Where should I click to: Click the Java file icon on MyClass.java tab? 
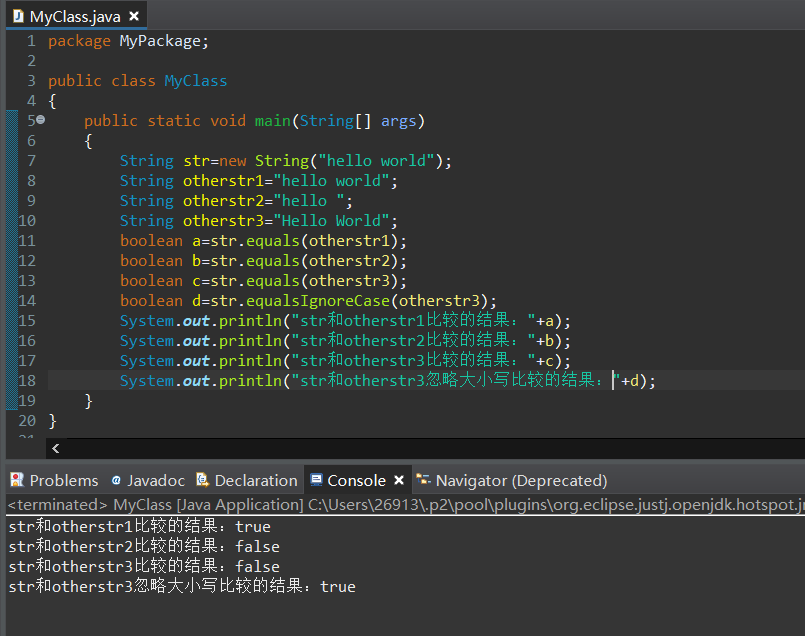tap(18, 16)
